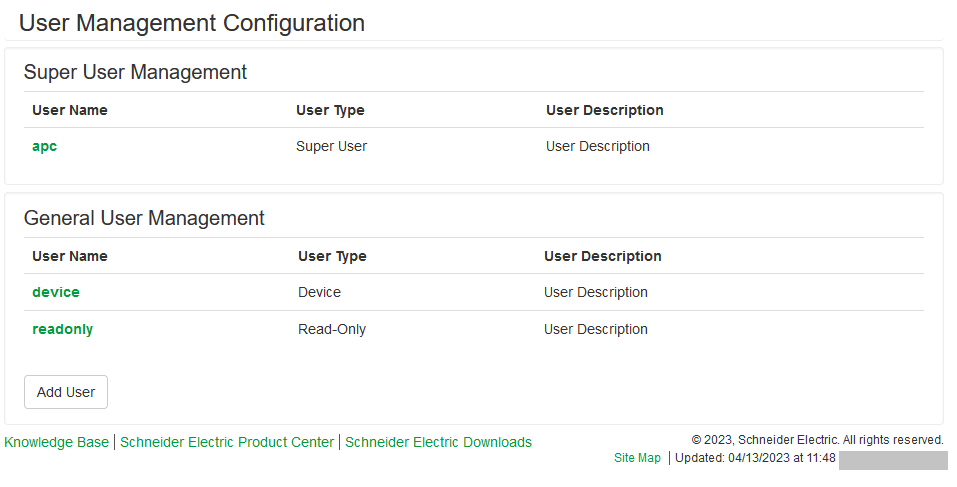
Task: Click User Type header in General User table
Action: (x=332, y=256)
